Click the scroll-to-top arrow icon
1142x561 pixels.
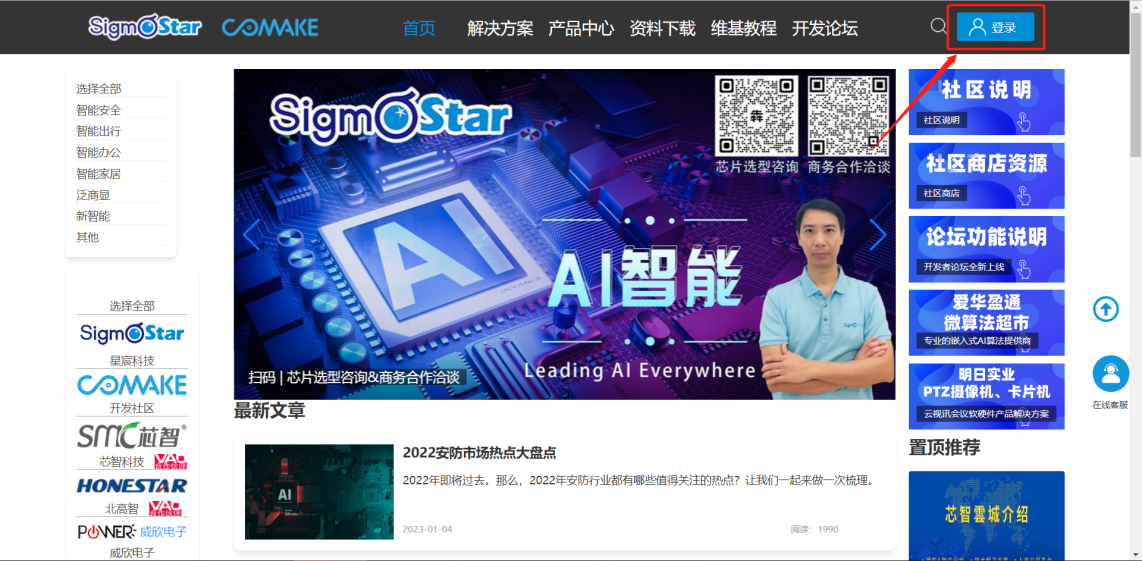coord(1106,310)
